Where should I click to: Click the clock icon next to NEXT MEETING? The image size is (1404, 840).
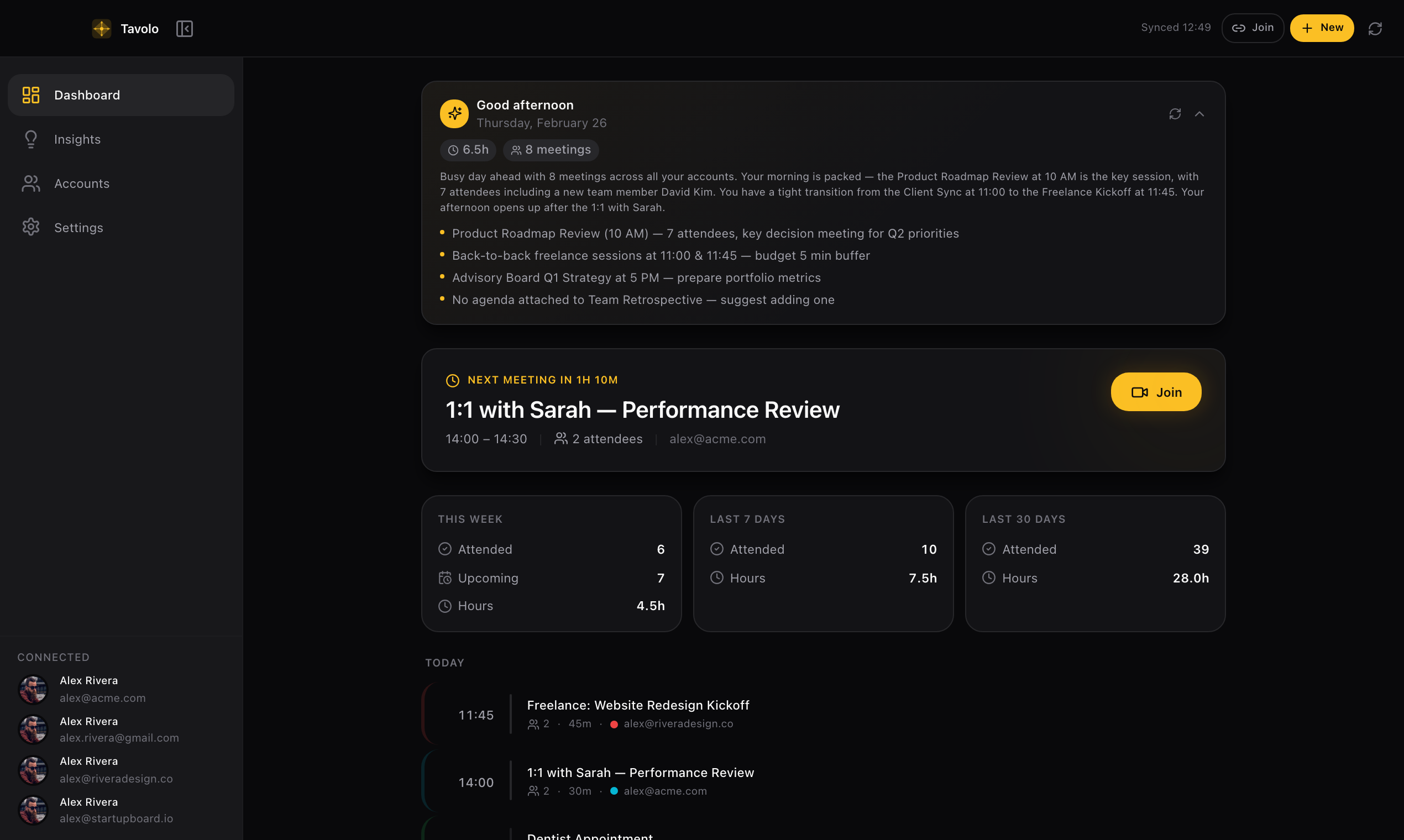click(x=452, y=380)
